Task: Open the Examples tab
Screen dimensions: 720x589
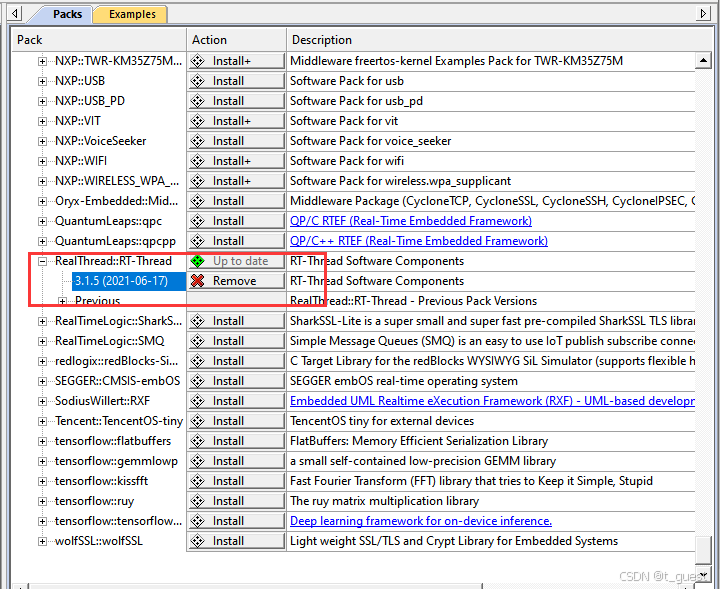Action: pyautogui.click(x=132, y=14)
